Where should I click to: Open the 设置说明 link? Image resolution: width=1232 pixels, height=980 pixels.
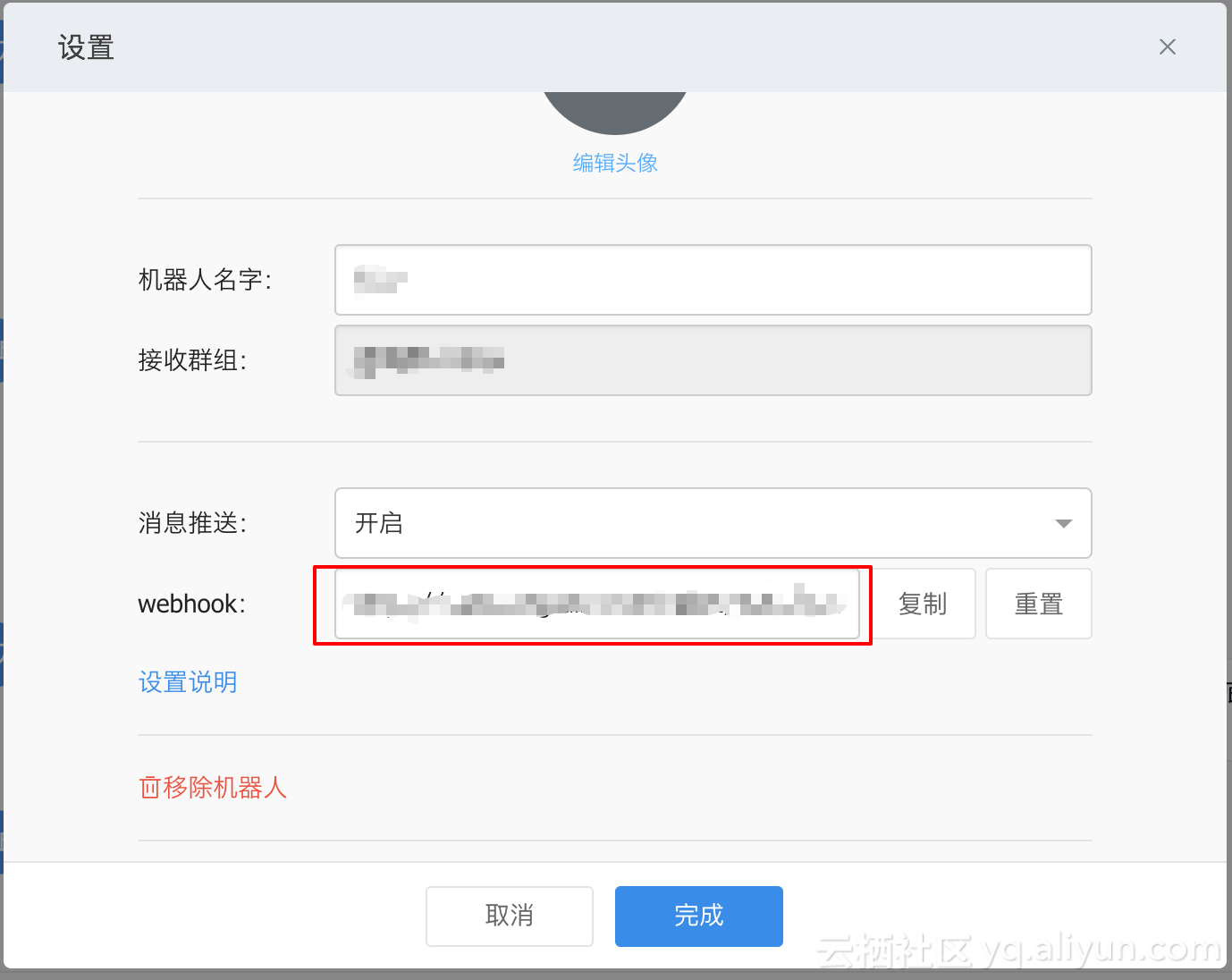tap(188, 682)
